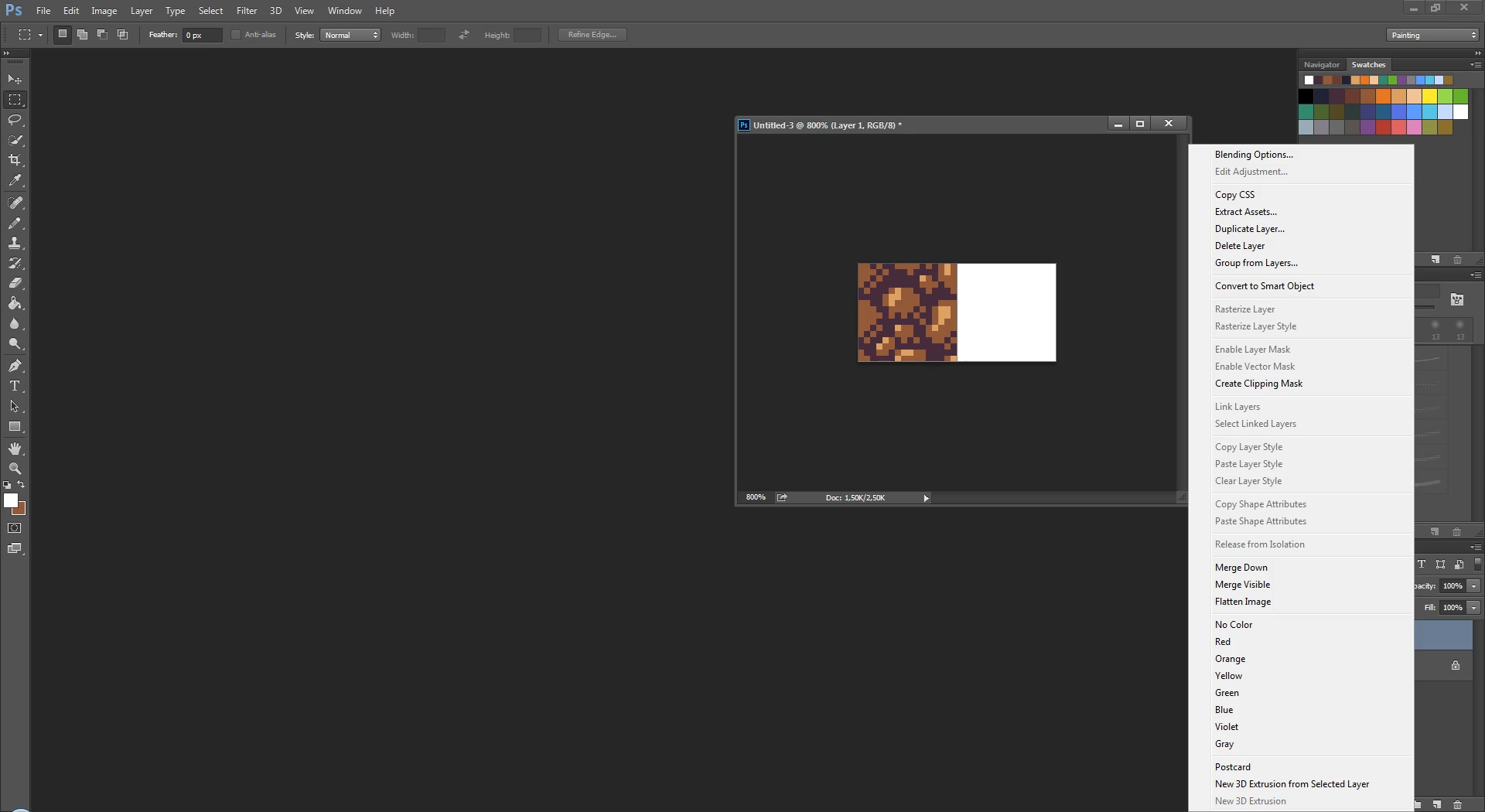The height and width of the screenshot is (812, 1485).
Task: Delete layer with Layers panel trash icon
Action: coord(1457,805)
